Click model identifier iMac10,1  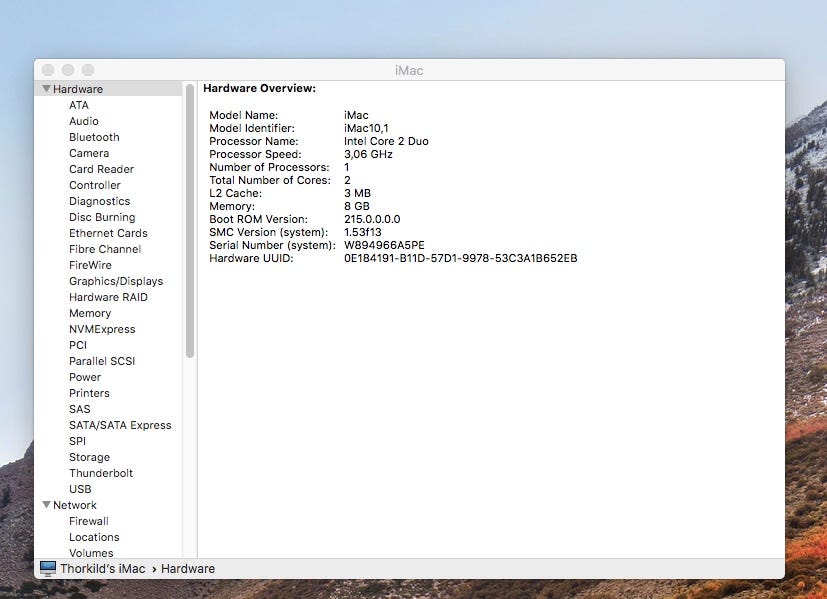coord(366,128)
